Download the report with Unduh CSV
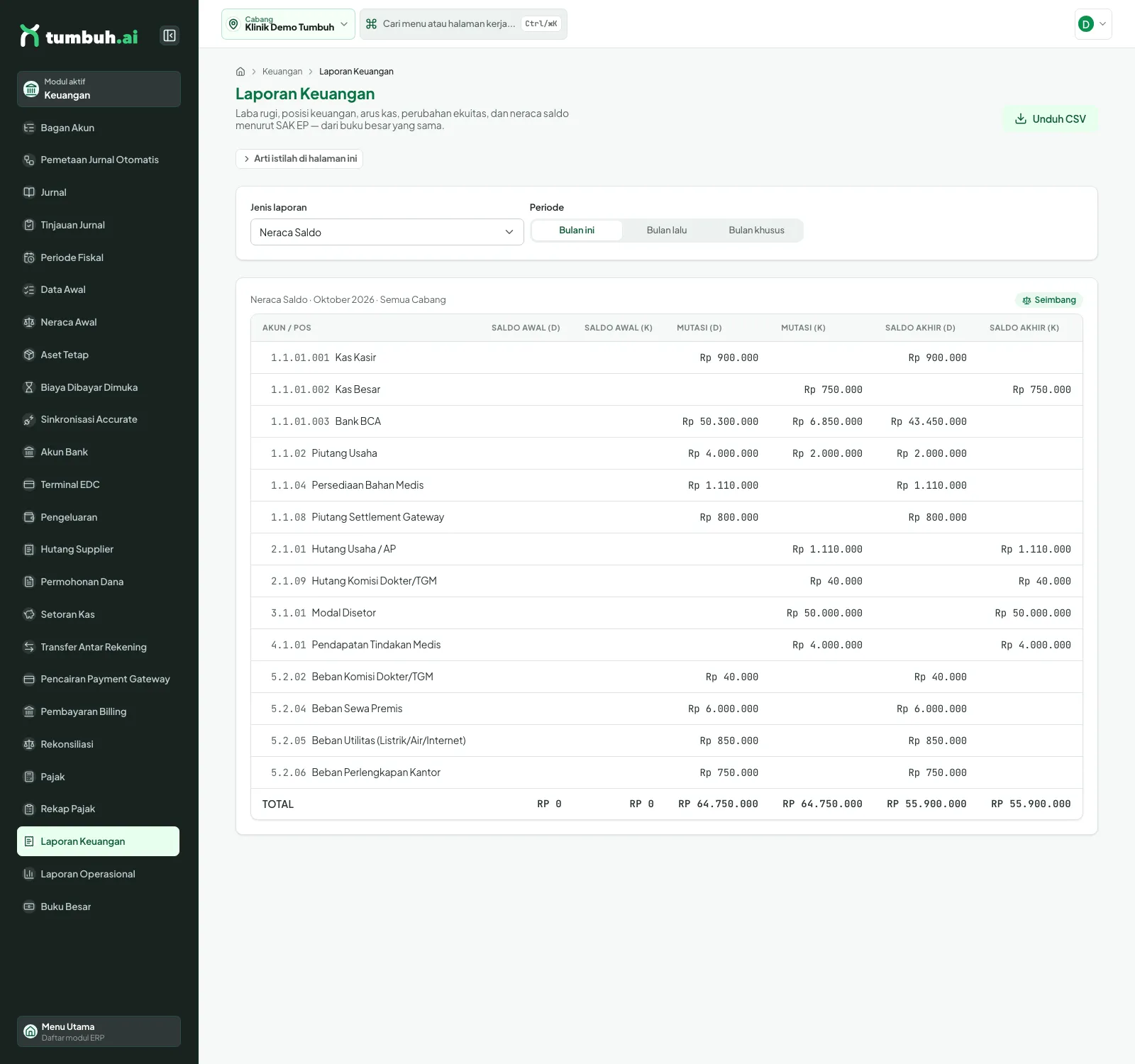 click(1051, 119)
